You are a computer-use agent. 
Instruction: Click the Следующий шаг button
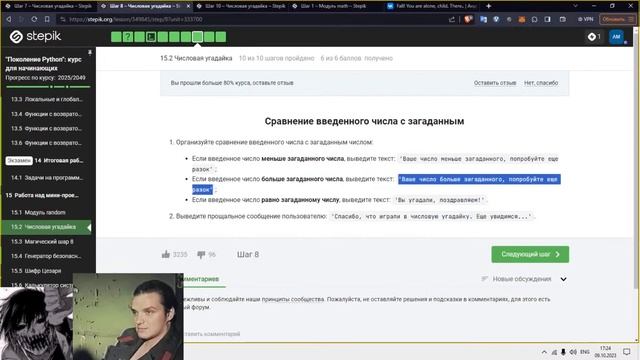[x=530, y=254]
